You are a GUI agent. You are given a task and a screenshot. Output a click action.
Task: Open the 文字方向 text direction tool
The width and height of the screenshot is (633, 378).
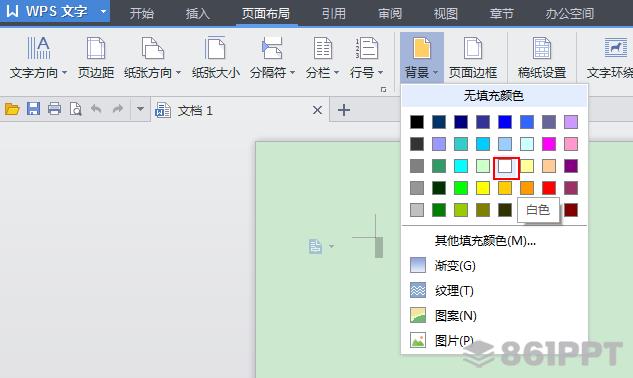click(x=38, y=57)
